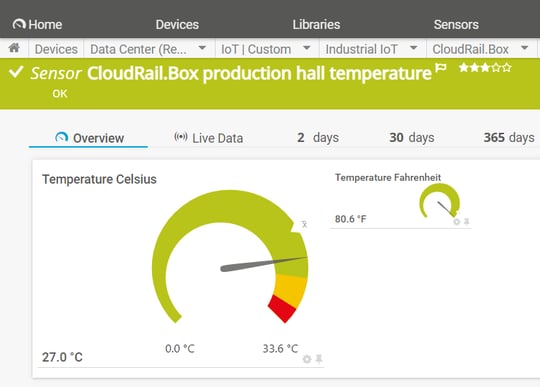The width and height of the screenshot is (540, 387).
Task: Expand the IoT | Custom dropdown arrow
Action: [x=307, y=48]
